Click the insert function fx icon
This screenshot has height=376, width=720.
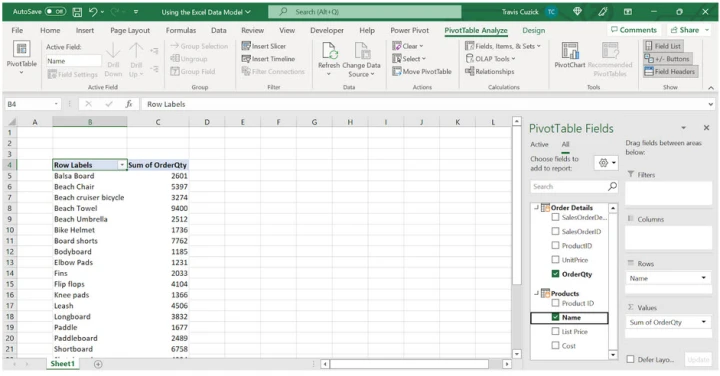[129, 104]
